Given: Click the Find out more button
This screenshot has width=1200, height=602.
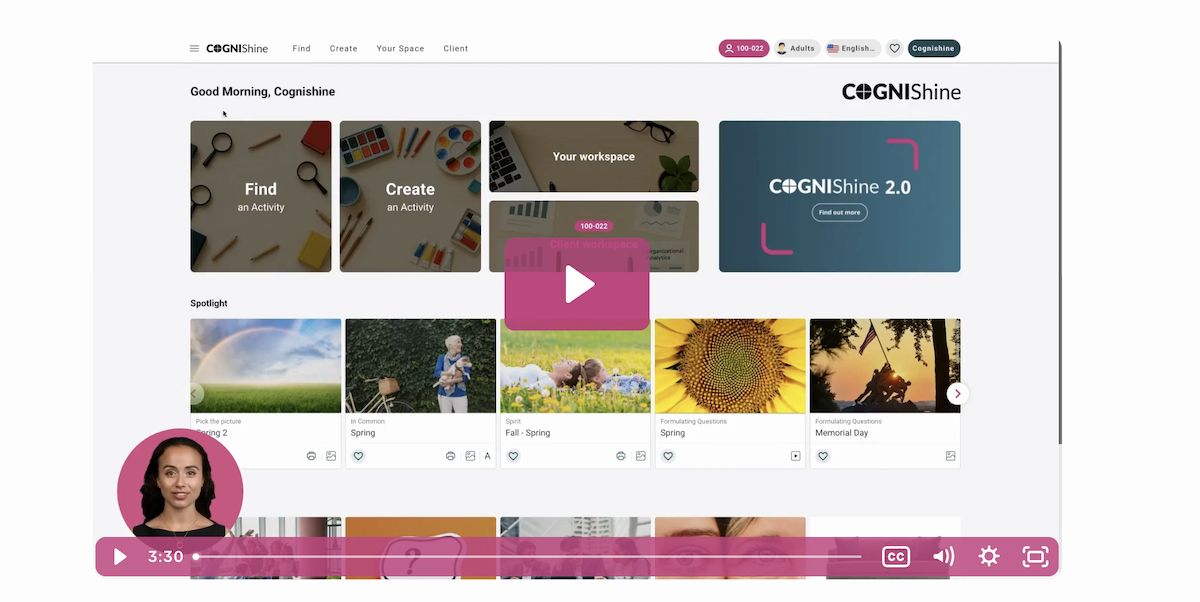Looking at the screenshot, I should click(840, 213).
